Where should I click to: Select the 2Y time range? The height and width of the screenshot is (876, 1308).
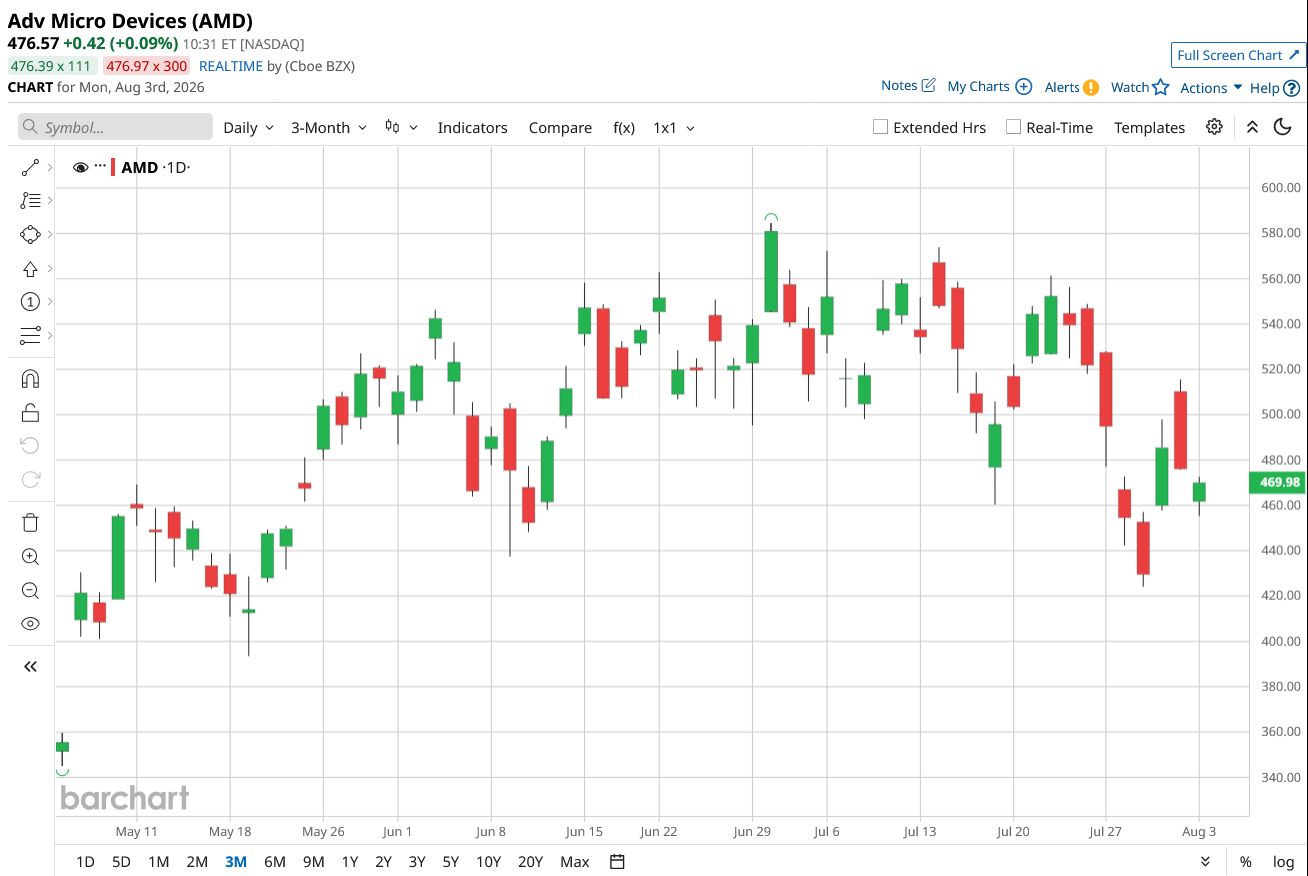383,862
